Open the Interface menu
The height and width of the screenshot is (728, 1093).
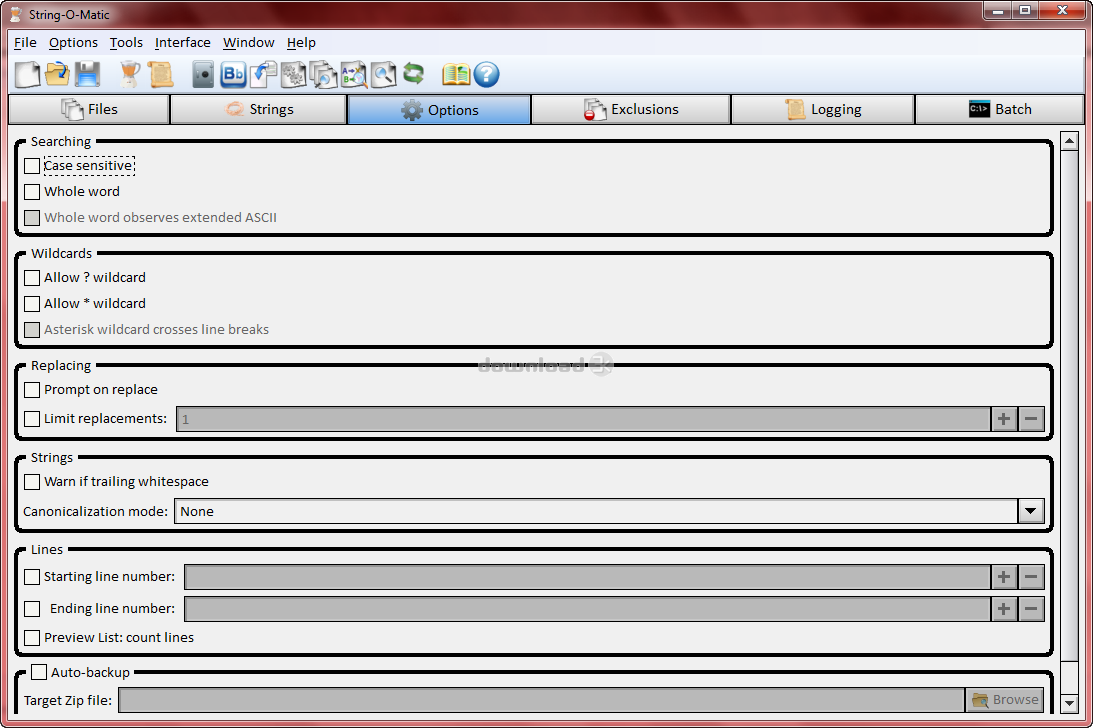pyautogui.click(x=183, y=43)
